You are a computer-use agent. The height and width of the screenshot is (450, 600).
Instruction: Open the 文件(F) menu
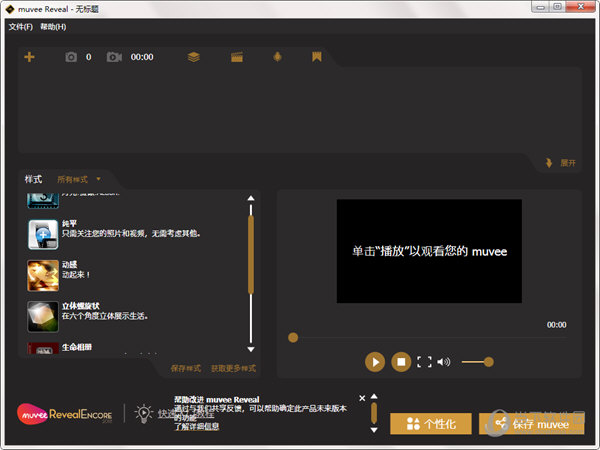click(21, 27)
